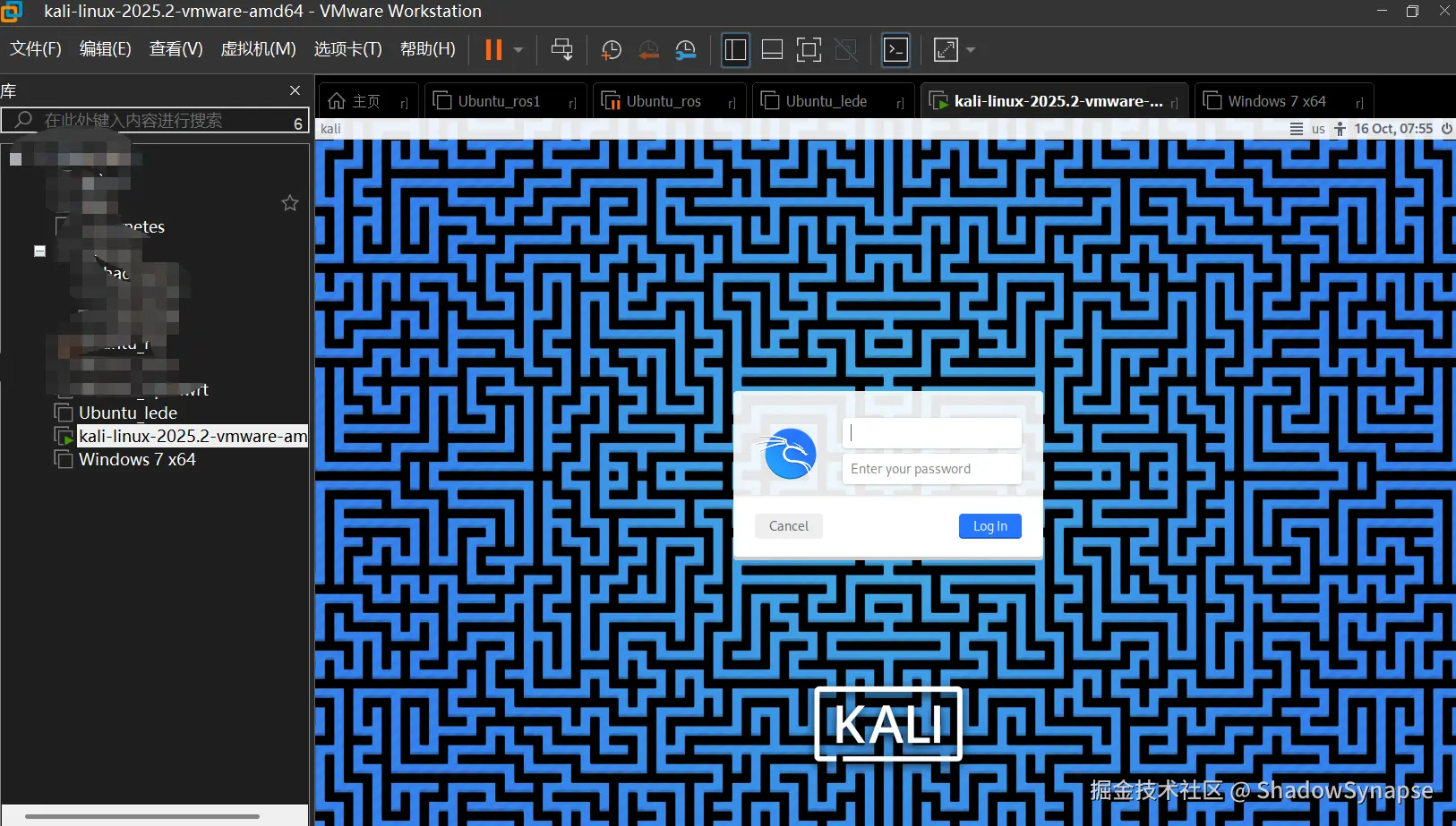Open the 查看(V) menu
1456x826 pixels.
176,48
